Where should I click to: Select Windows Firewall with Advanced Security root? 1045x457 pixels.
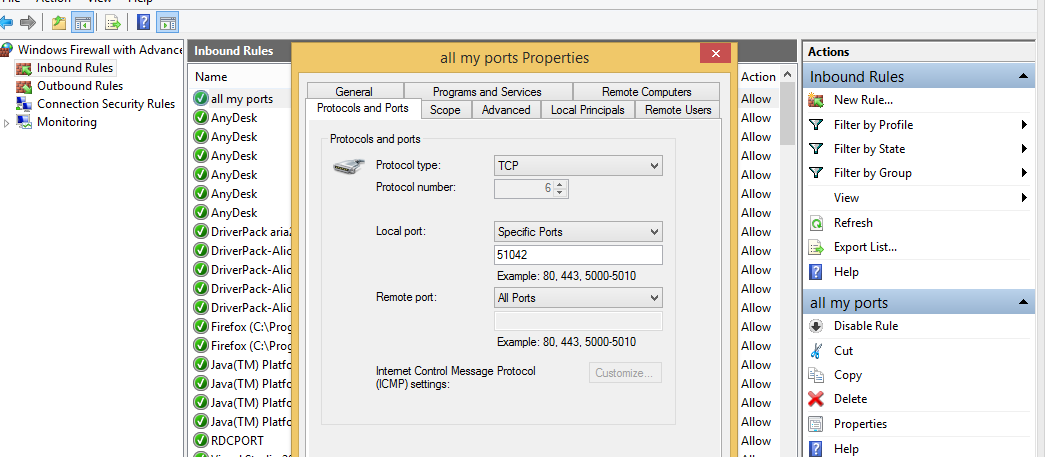tap(100, 50)
